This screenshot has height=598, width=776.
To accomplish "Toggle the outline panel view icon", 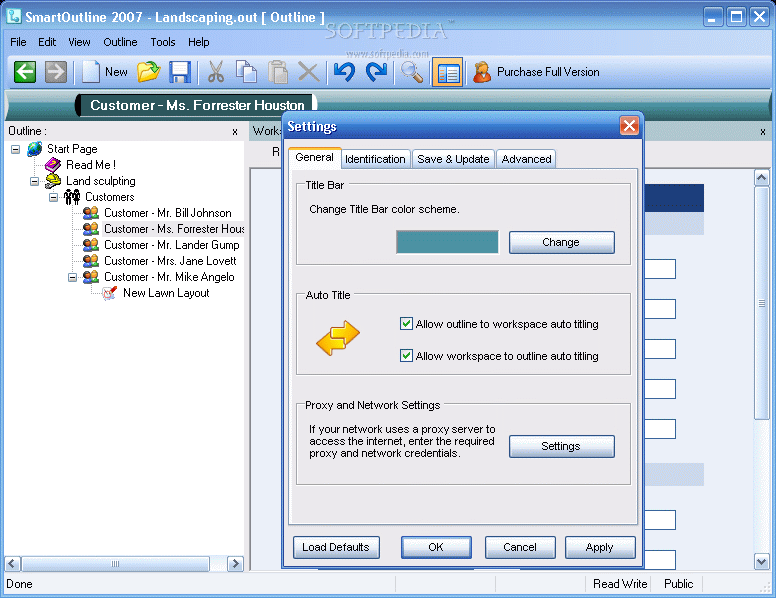I will click(447, 72).
